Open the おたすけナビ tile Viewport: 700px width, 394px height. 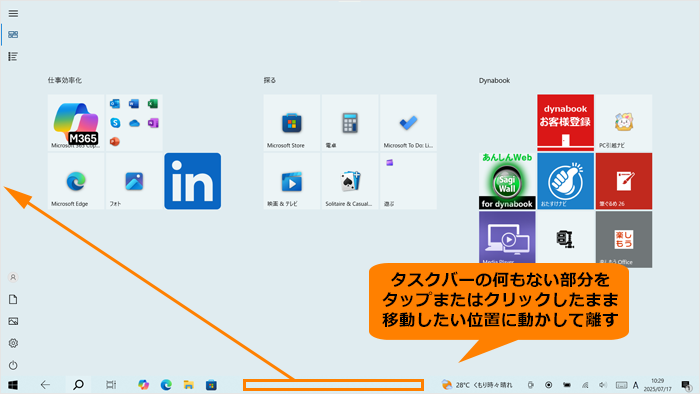566,181
